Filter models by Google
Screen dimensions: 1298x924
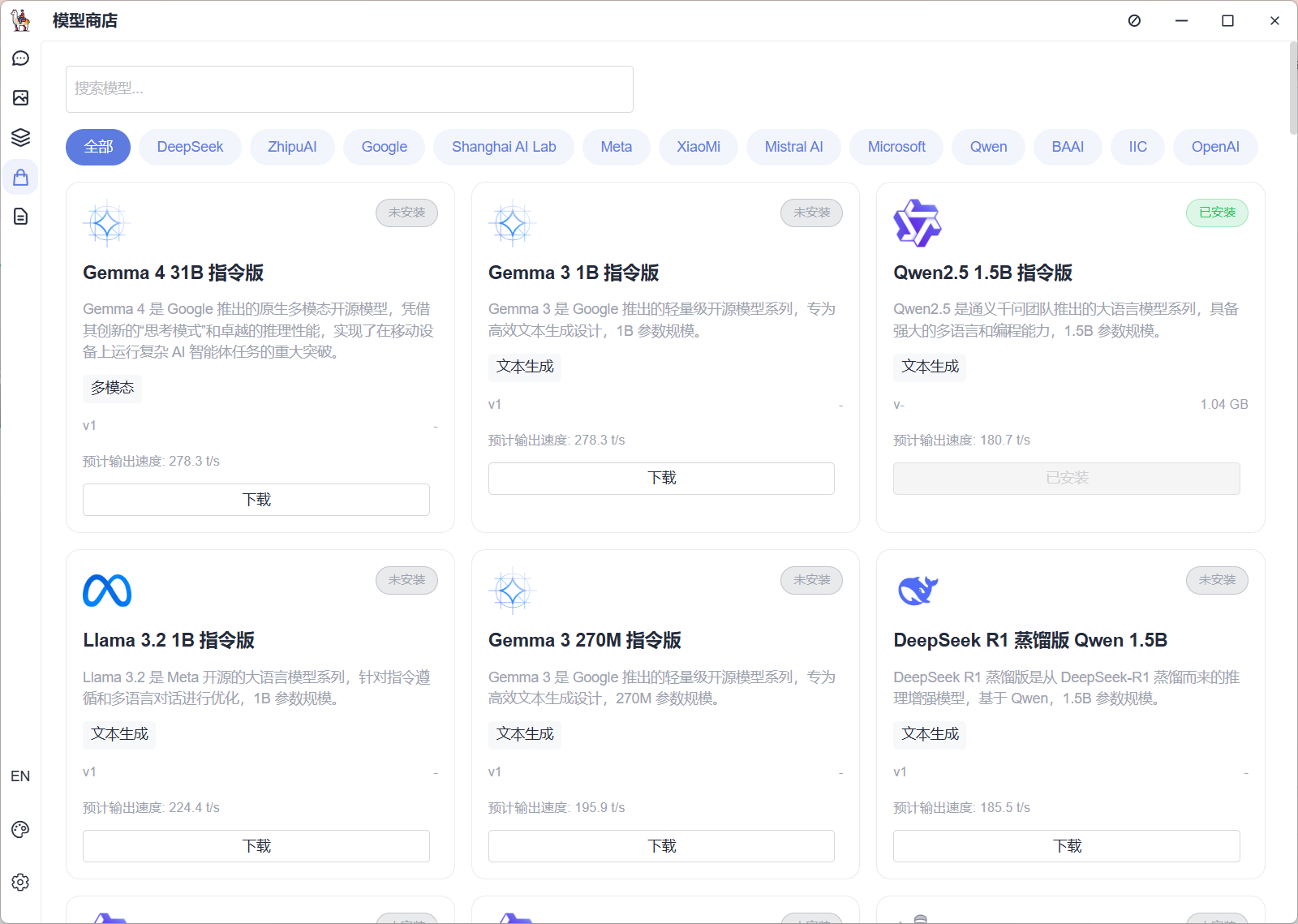tap(385, 147)
